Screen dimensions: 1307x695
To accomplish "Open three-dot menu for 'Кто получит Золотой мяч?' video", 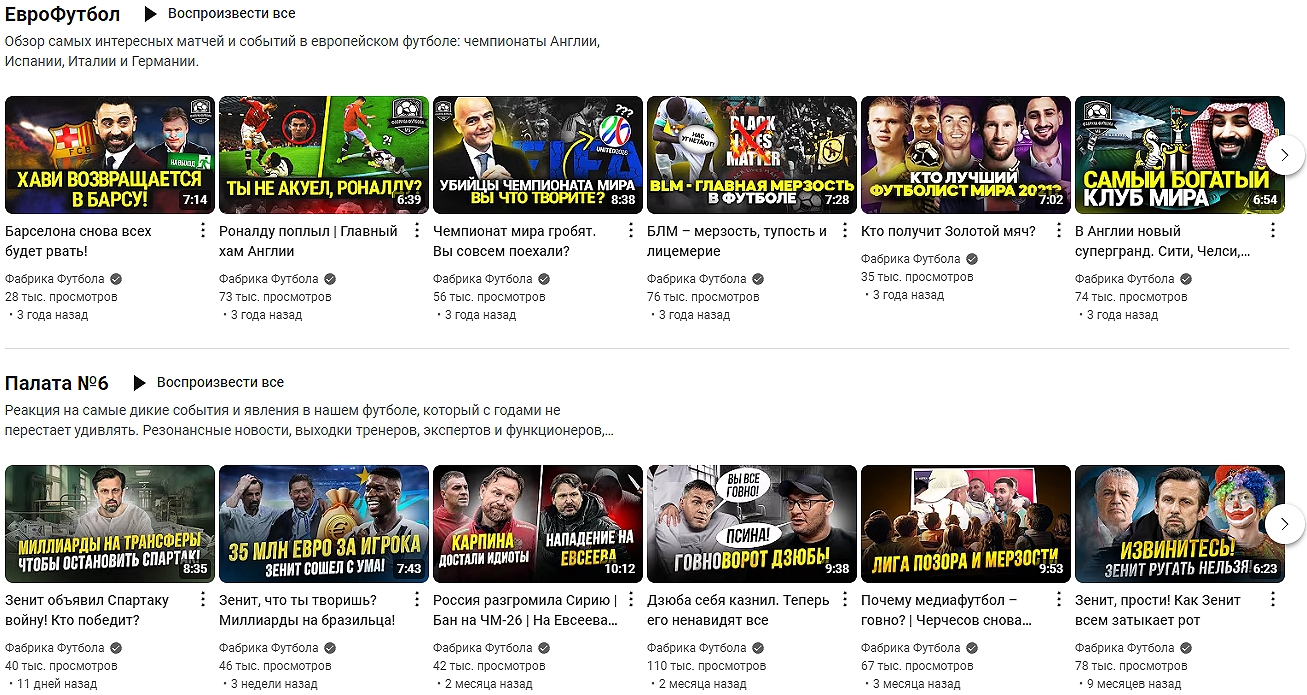I will 1059,231.
